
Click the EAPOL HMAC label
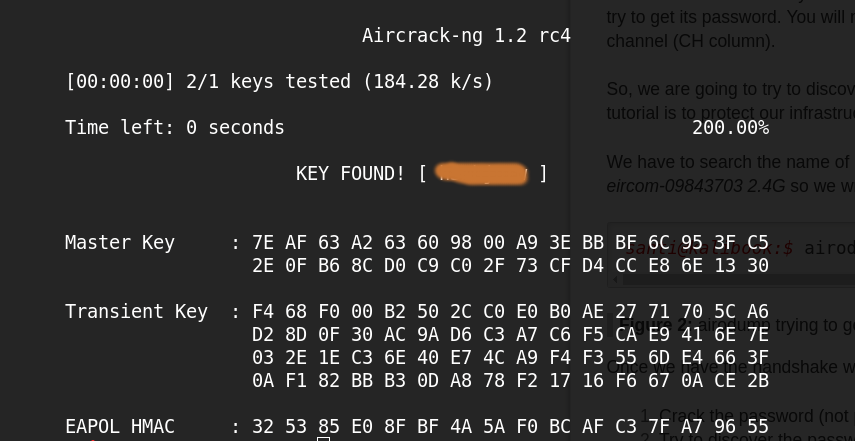[120, 426]
